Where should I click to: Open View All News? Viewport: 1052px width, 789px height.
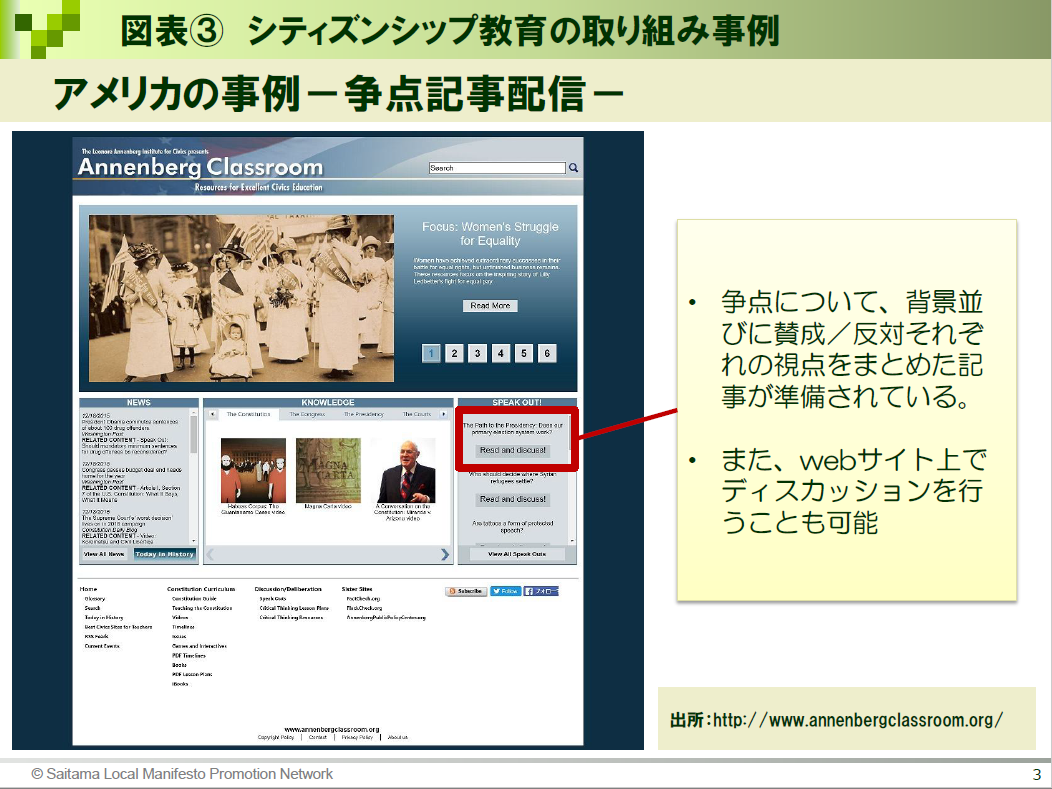(104, 554)
